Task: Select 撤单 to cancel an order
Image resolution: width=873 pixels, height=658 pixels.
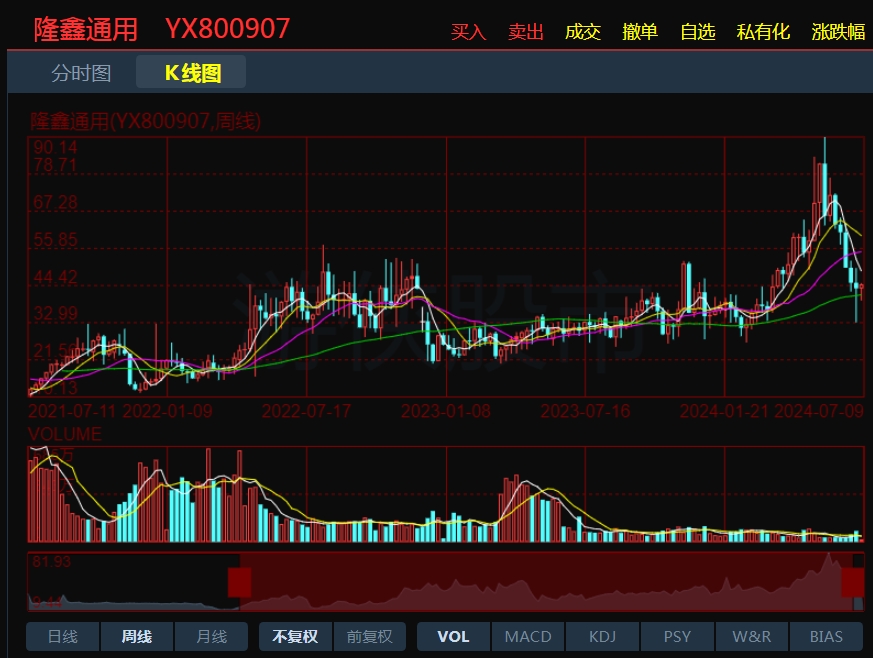Action: (640, 32)
